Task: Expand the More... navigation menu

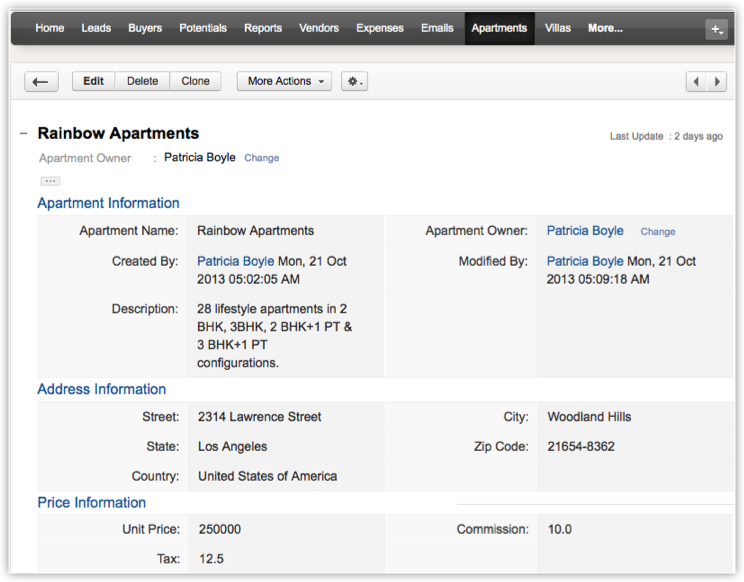Action: (605, 28)
